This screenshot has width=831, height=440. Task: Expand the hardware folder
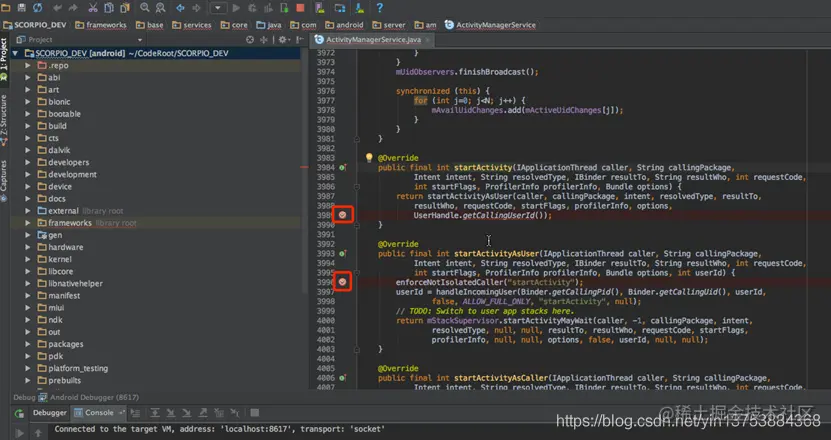(x=28, y=247)
